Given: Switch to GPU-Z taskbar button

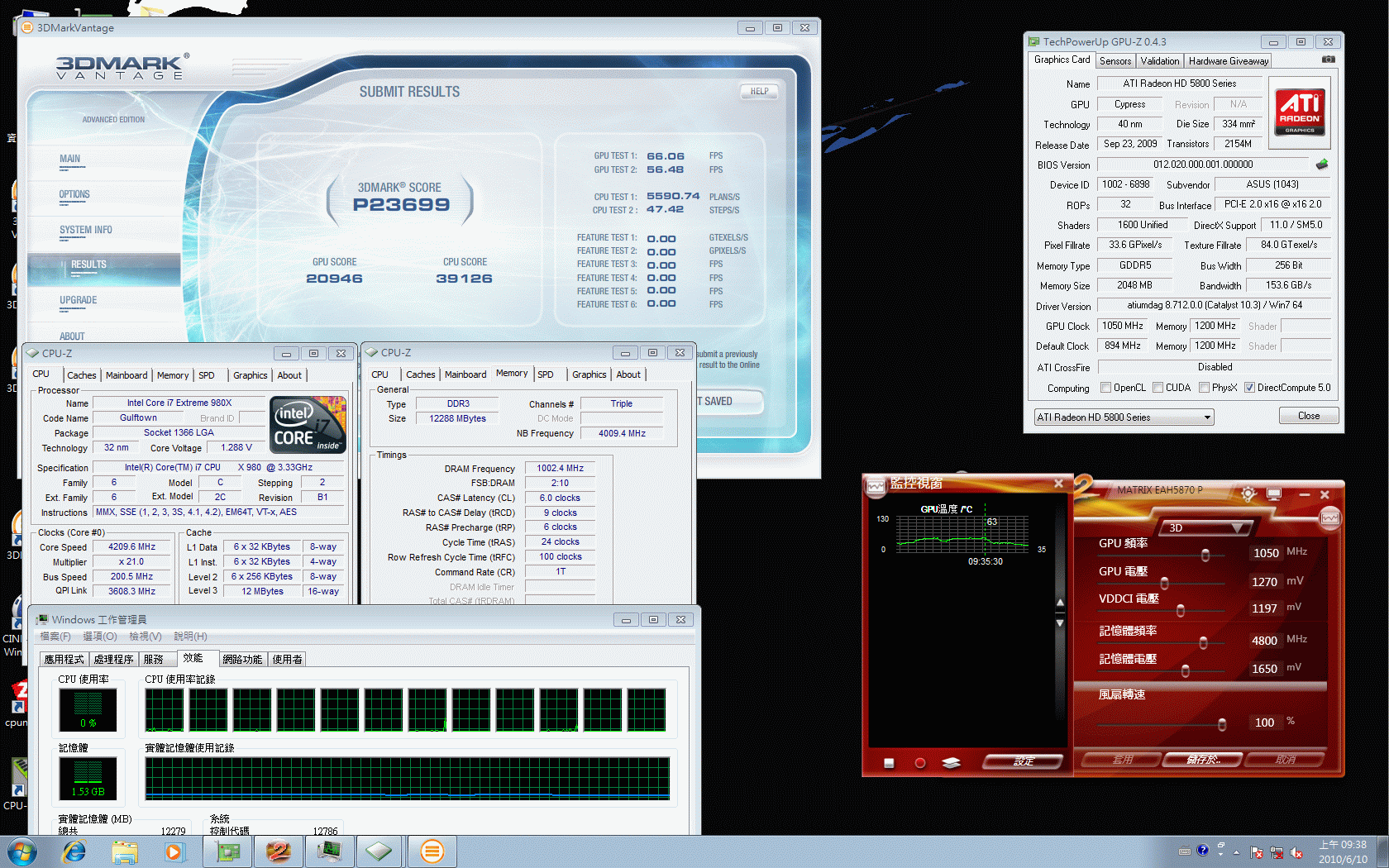Looking at the screenshot, I should pos(228,851).
